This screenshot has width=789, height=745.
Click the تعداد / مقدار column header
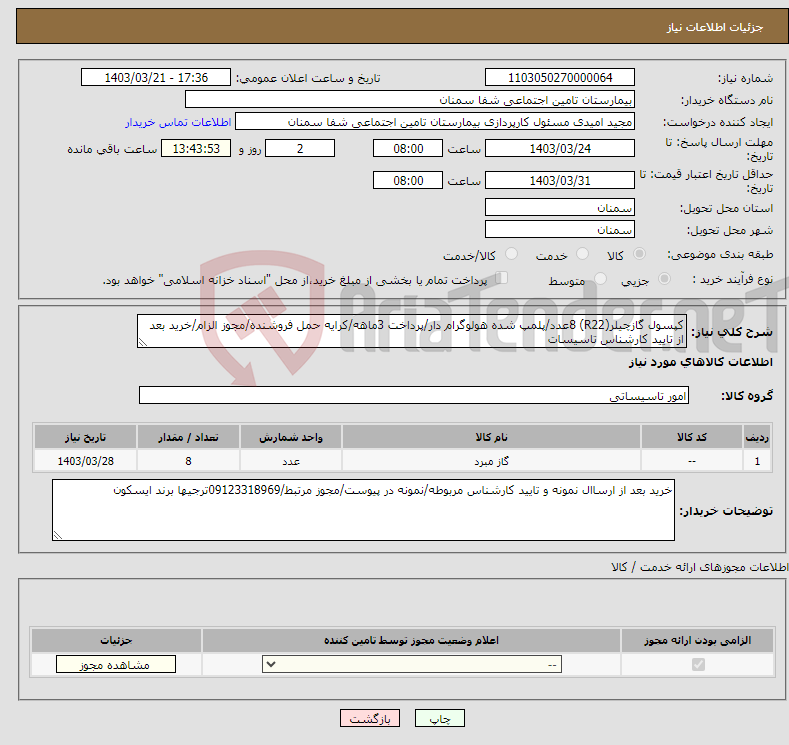(188, 437)
